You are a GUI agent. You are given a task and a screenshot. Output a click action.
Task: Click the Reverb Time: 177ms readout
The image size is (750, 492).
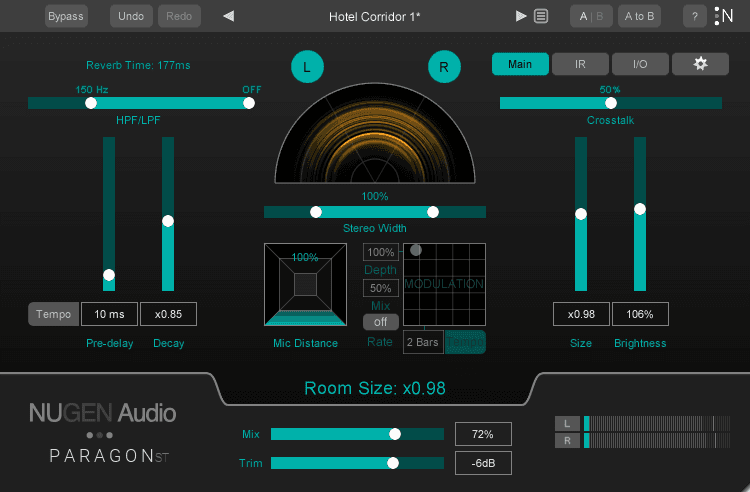point(138,65)
